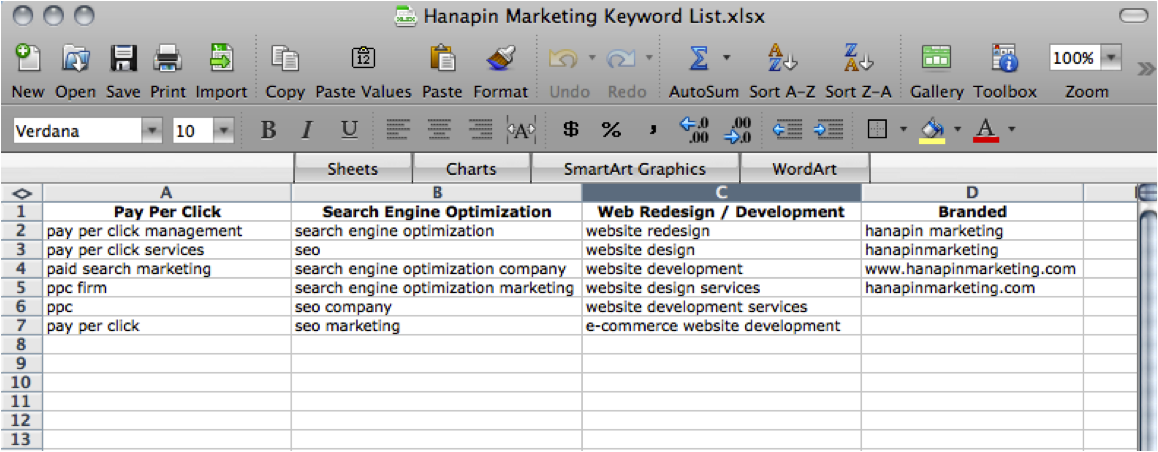Viewport: 1158px width, 452px height.
Task: Select the 'Pay Per Click' header cell
Action: (167, 212)
